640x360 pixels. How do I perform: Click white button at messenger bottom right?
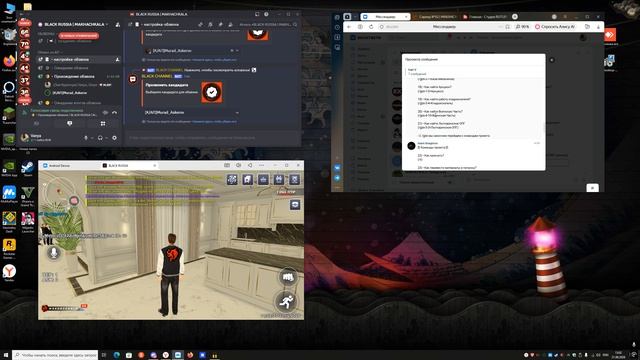coord(593,188)
